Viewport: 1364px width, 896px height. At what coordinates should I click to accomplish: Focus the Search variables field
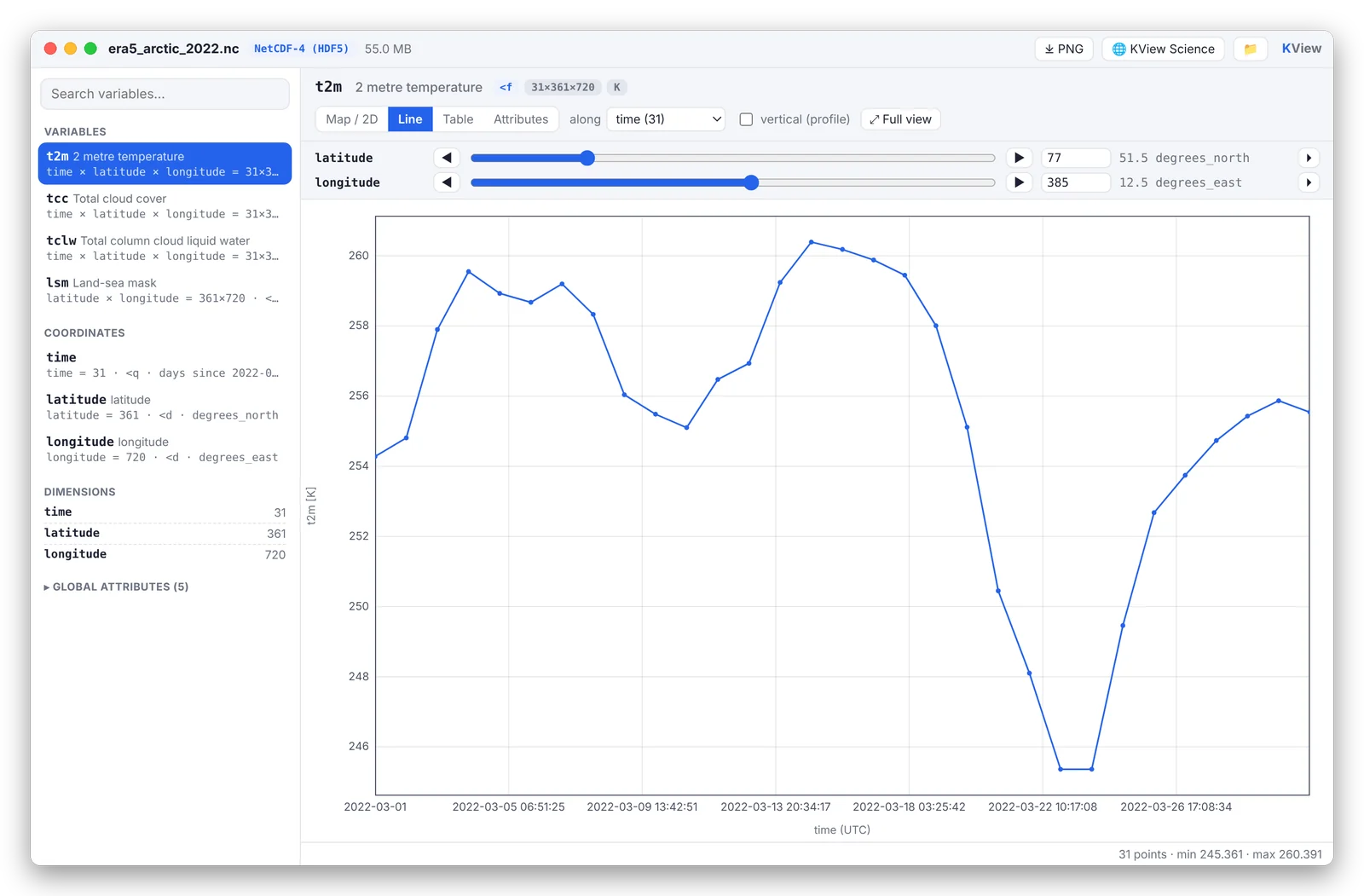[x=165, y=94]
